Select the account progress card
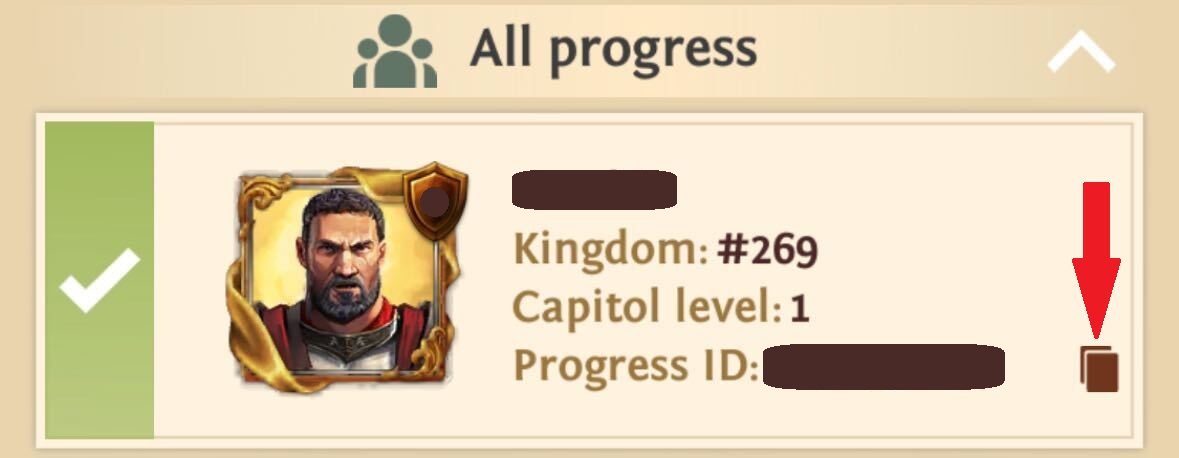1179x458 pixels. (x=590, y=280)
